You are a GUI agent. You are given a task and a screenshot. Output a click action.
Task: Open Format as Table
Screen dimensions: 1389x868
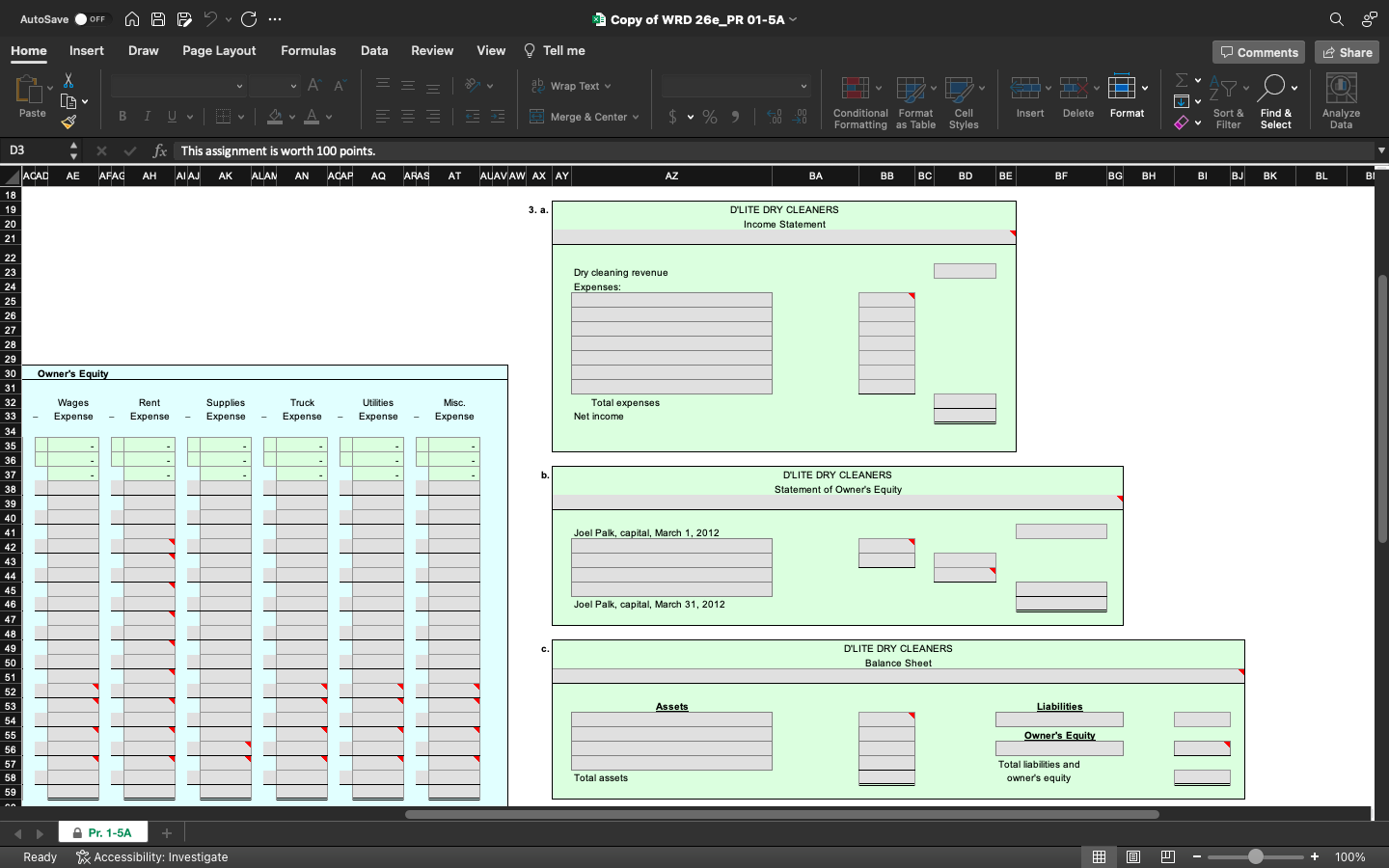[x=915, y=102]
